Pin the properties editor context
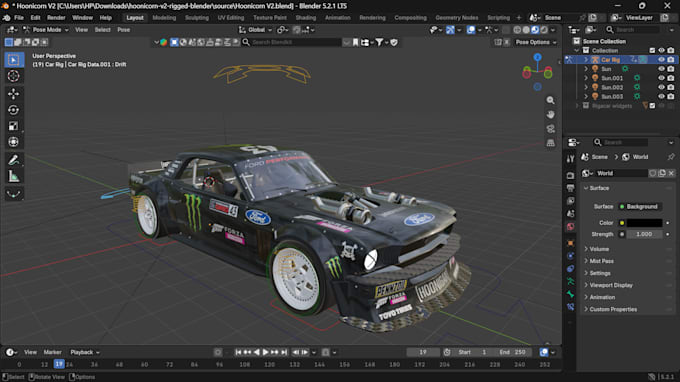The width and height of the screenshot is (680, 382). [671, 157]
